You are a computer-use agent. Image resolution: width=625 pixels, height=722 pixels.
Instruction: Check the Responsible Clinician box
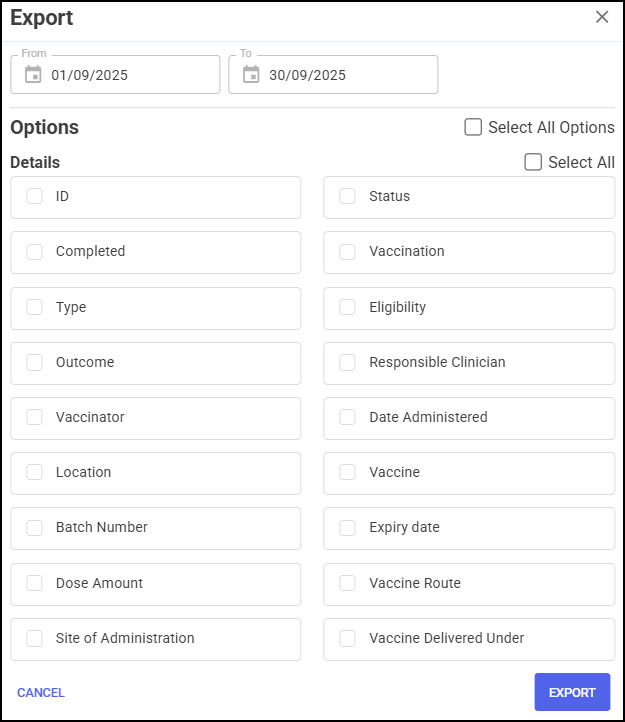tap(348, 362)
